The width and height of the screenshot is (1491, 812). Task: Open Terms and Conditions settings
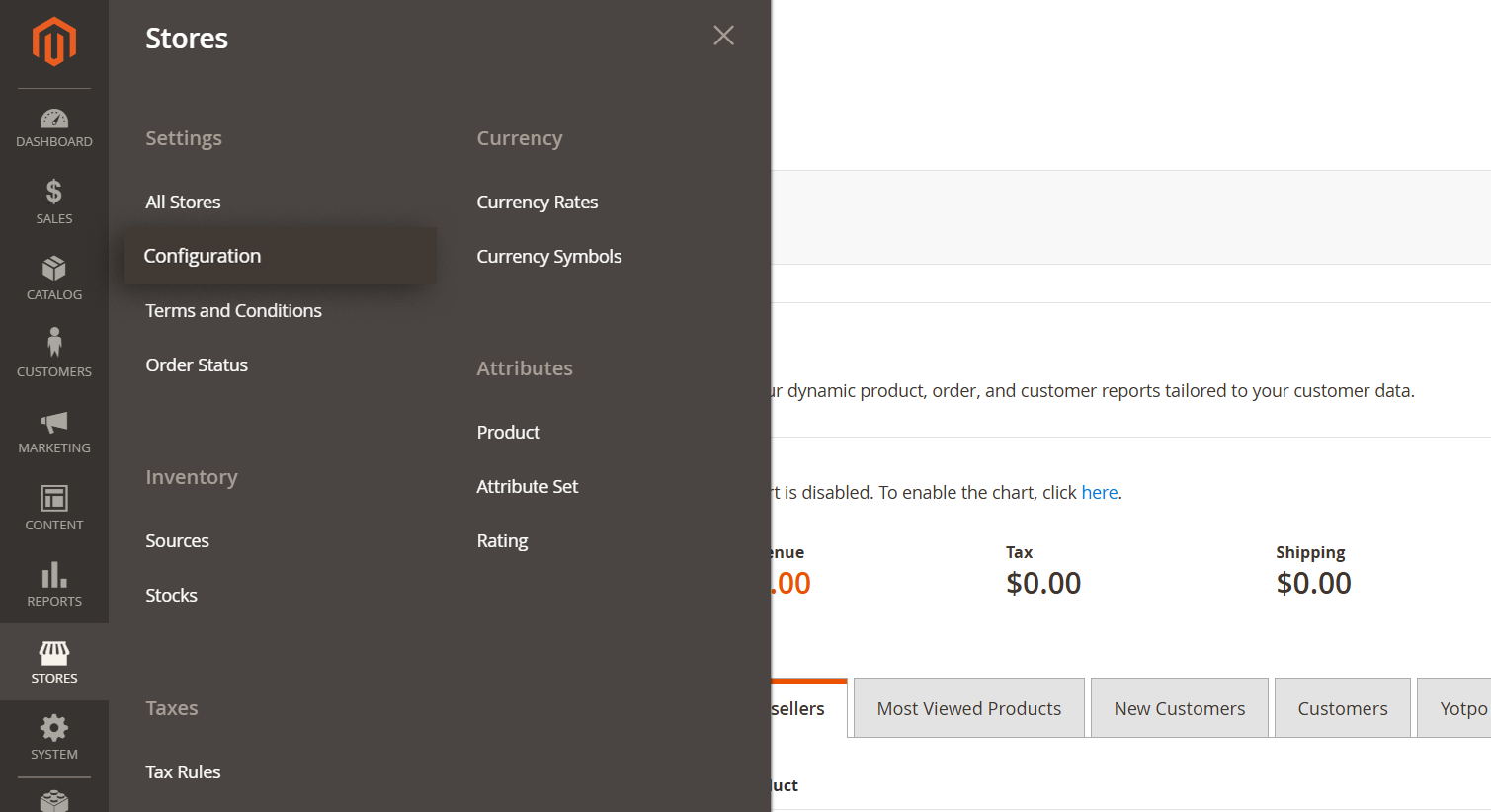pyautogui.click(x=233, y=310)
